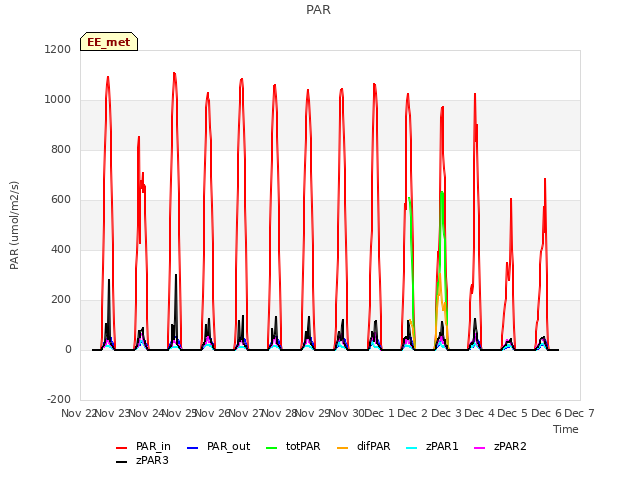Click the Dec 1 x-axis tick label

tap(379, 413)
